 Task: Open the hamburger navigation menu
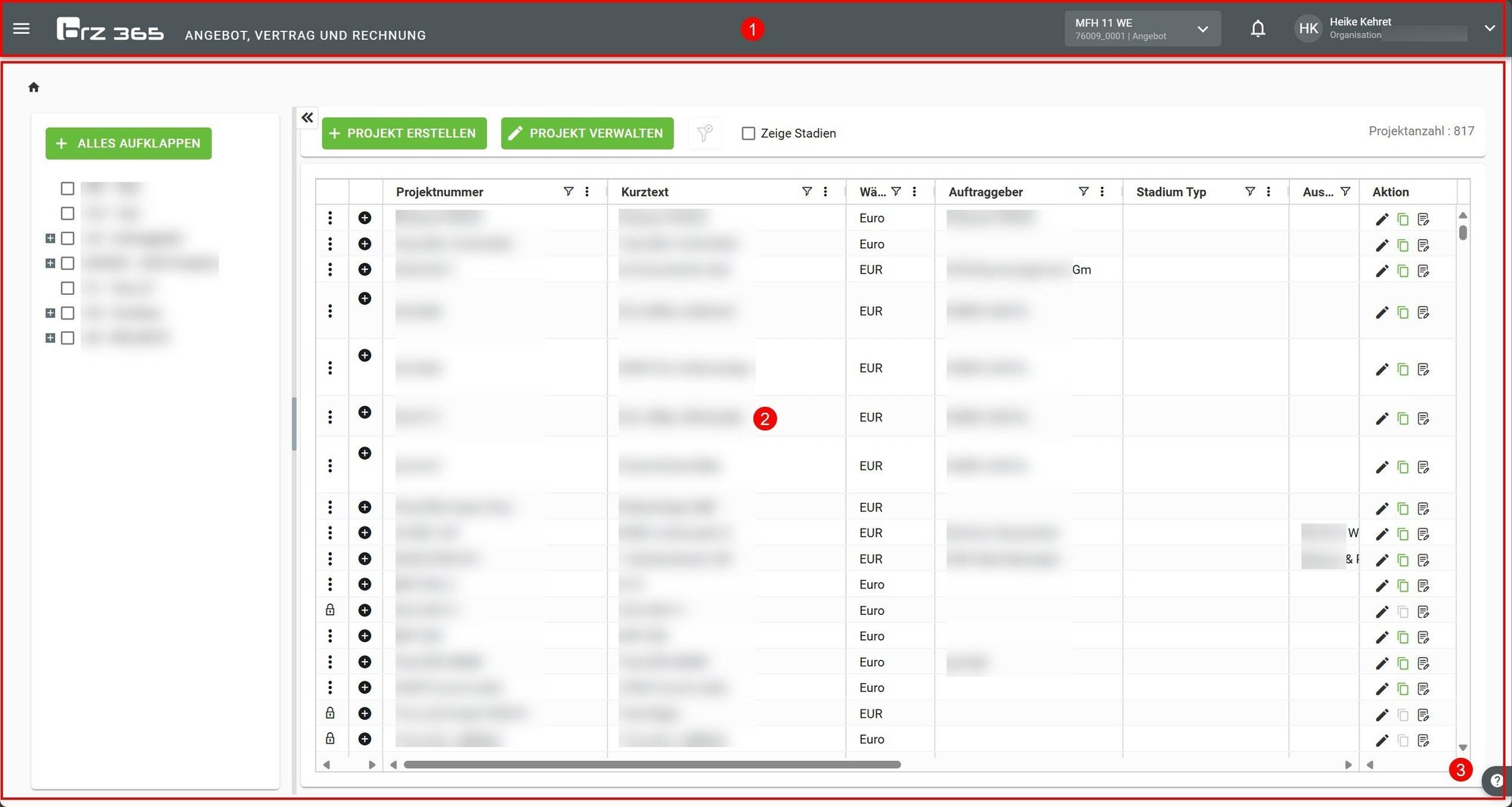point(21,29)
